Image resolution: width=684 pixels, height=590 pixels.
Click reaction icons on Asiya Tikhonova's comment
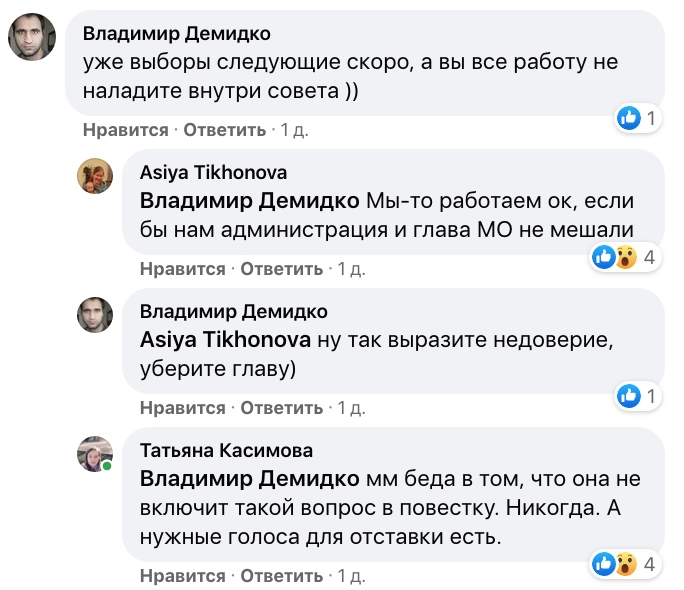click(x=614, y=258)
